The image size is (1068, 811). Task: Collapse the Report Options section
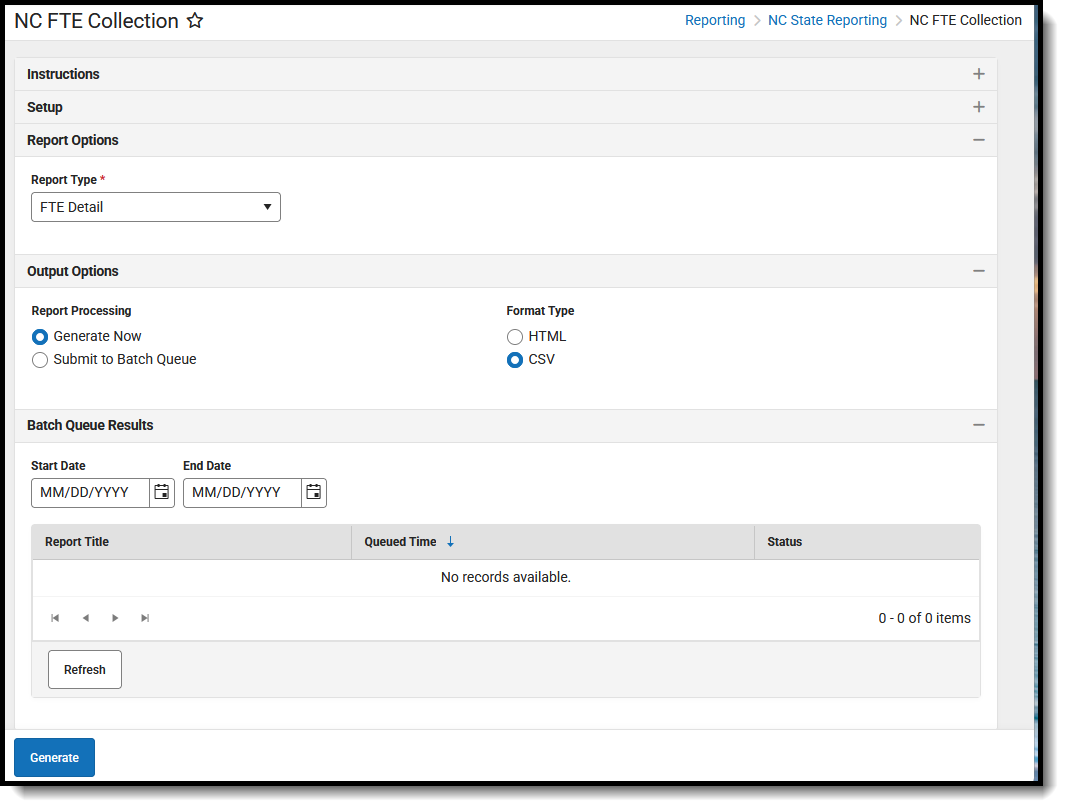click(979, 140)
